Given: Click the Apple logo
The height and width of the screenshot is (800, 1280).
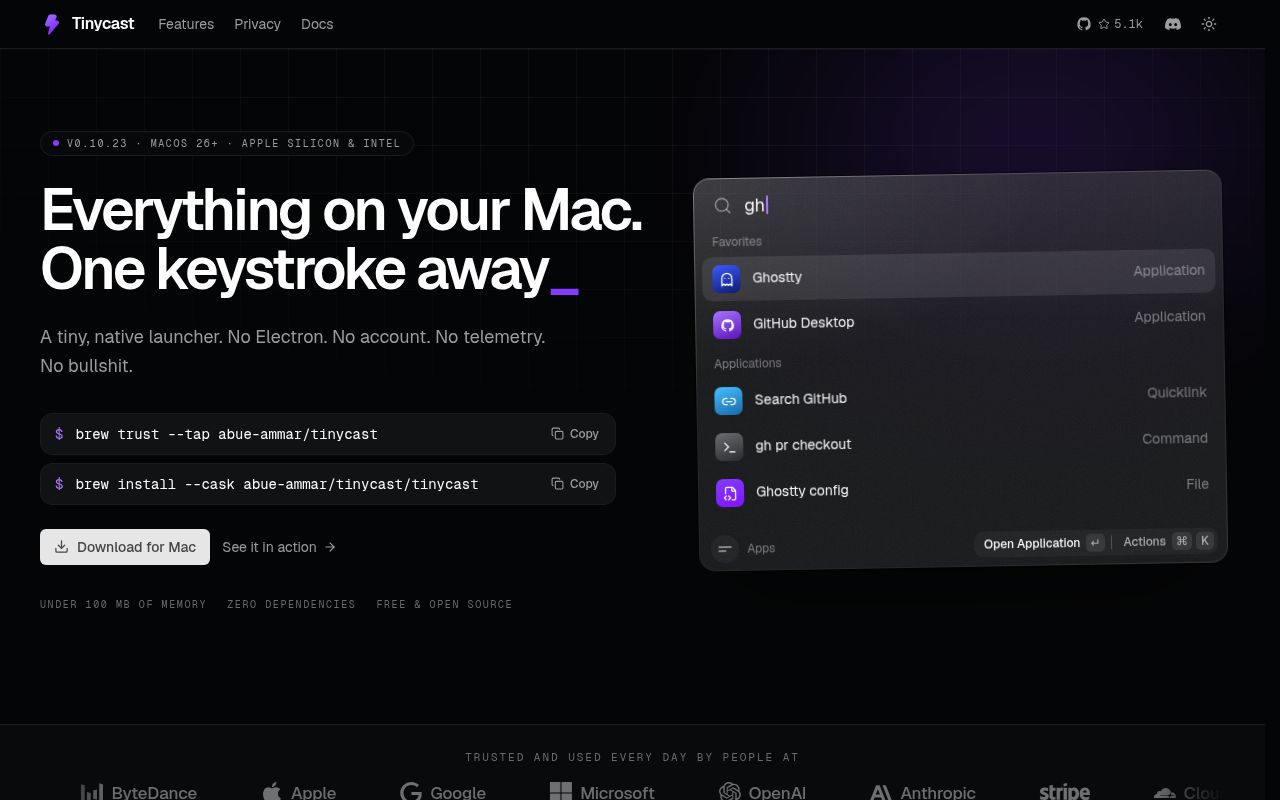Looking at the screenshot, I should tap(299, 793).
